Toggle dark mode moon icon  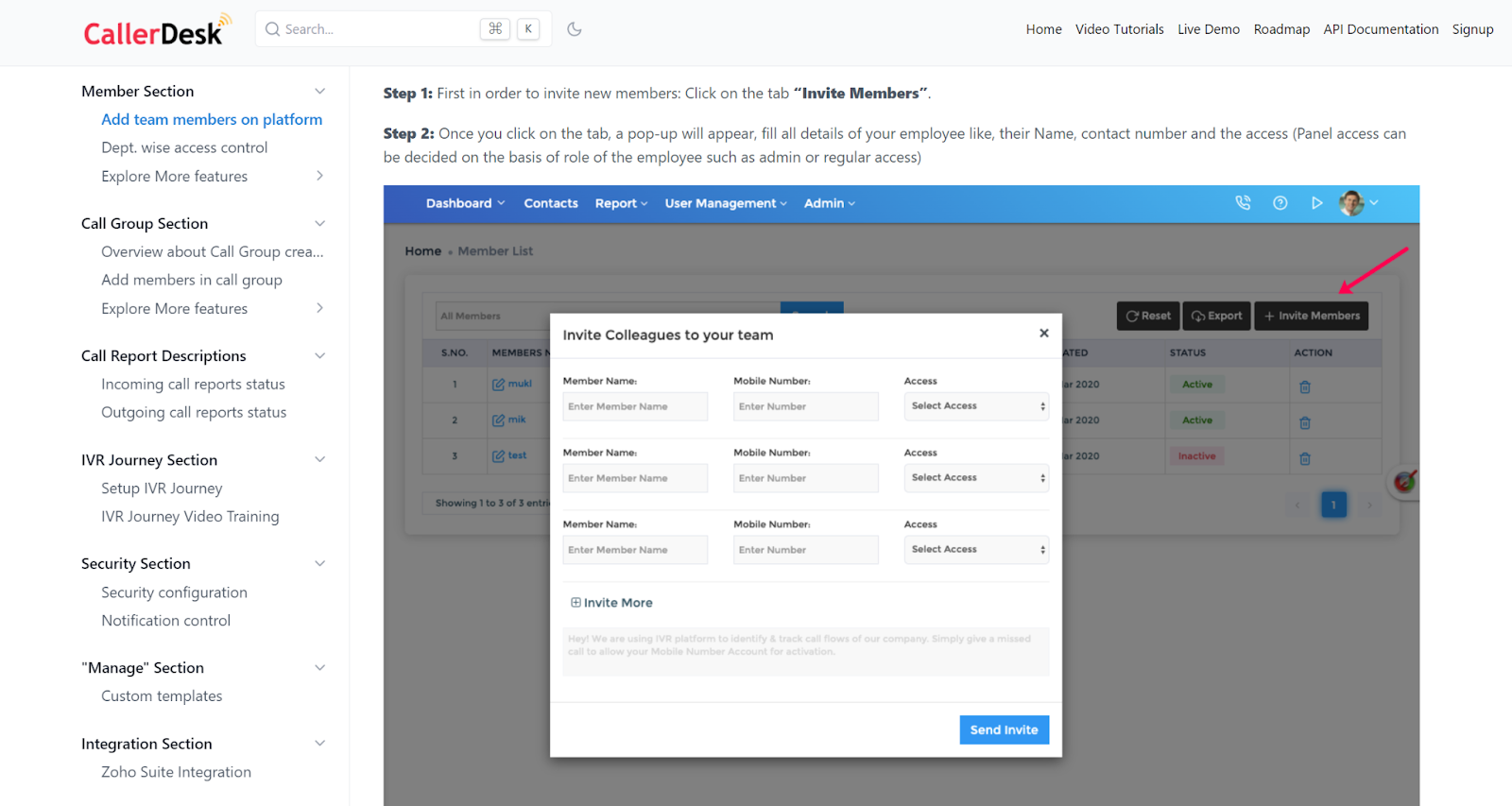click(575, 29)
